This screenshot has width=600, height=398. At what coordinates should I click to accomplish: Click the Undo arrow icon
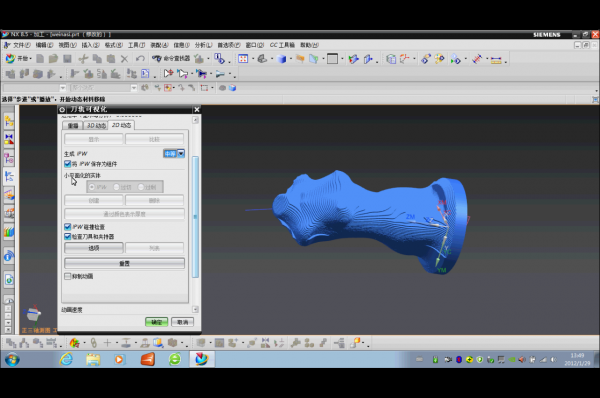pos(140,59)
